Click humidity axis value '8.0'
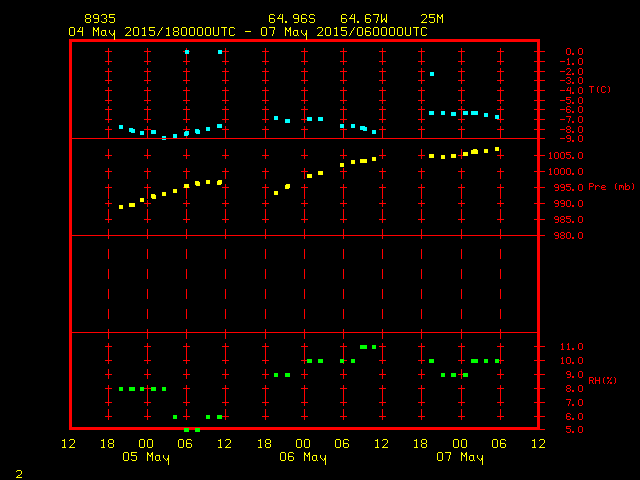This screenshot has height=480, width=640. click(574, 389)
